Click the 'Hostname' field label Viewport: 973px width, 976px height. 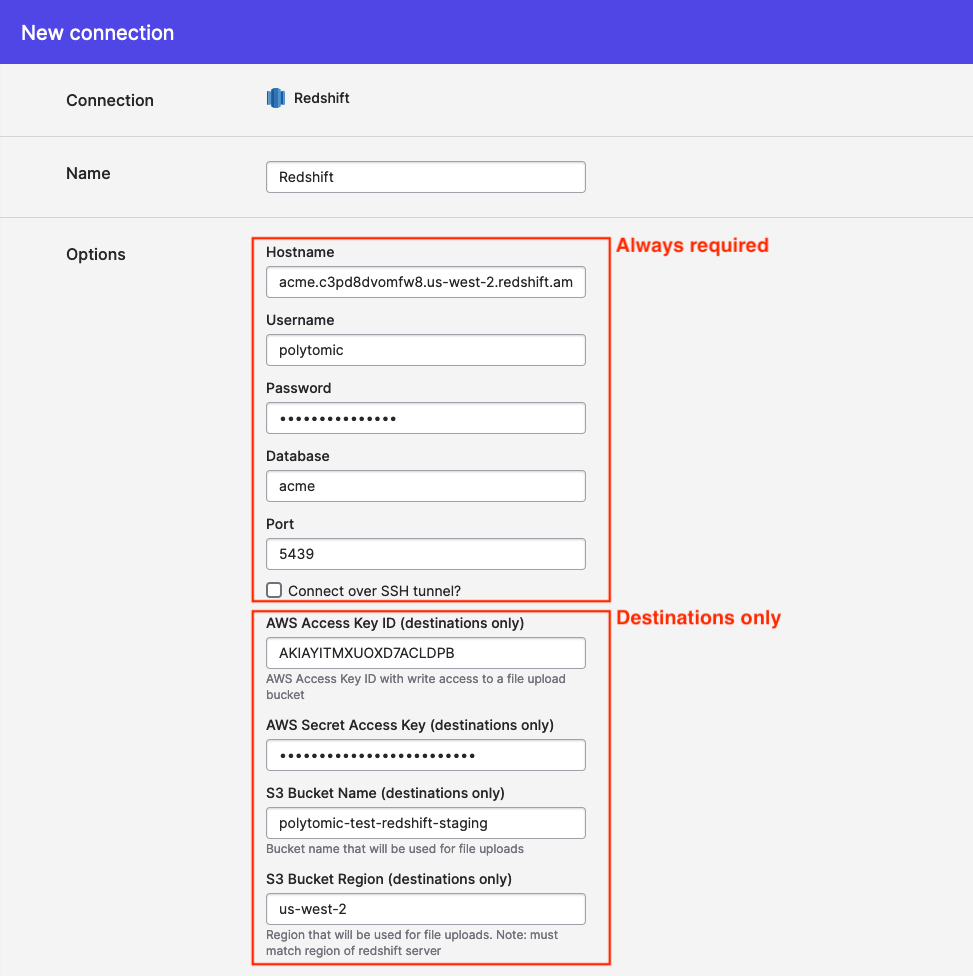(x=300, y=252)
